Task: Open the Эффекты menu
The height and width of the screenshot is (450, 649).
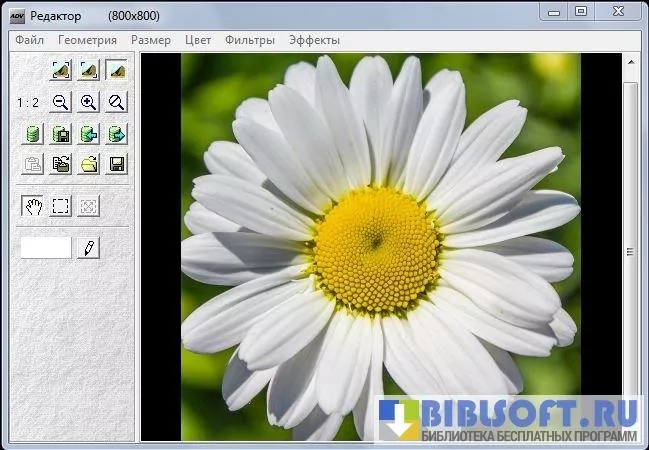Action: tap(314, 40)
